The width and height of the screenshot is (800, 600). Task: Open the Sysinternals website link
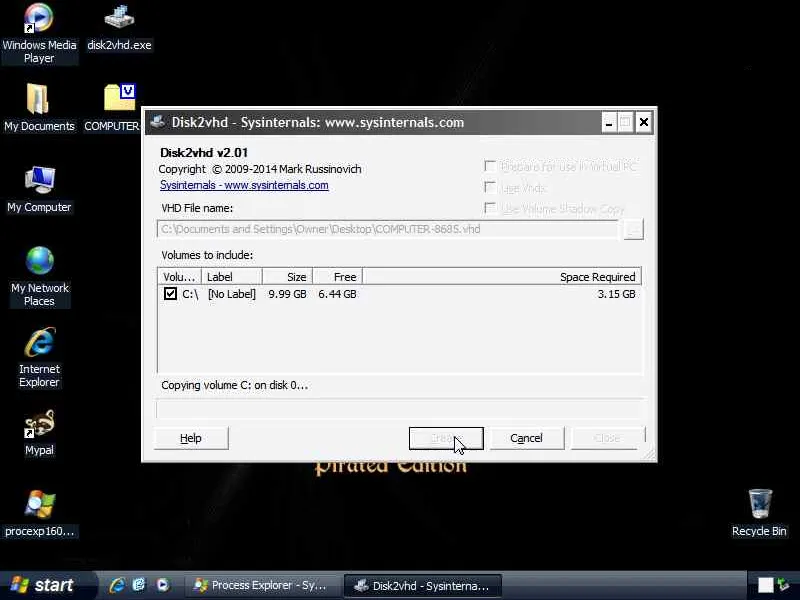244,185
